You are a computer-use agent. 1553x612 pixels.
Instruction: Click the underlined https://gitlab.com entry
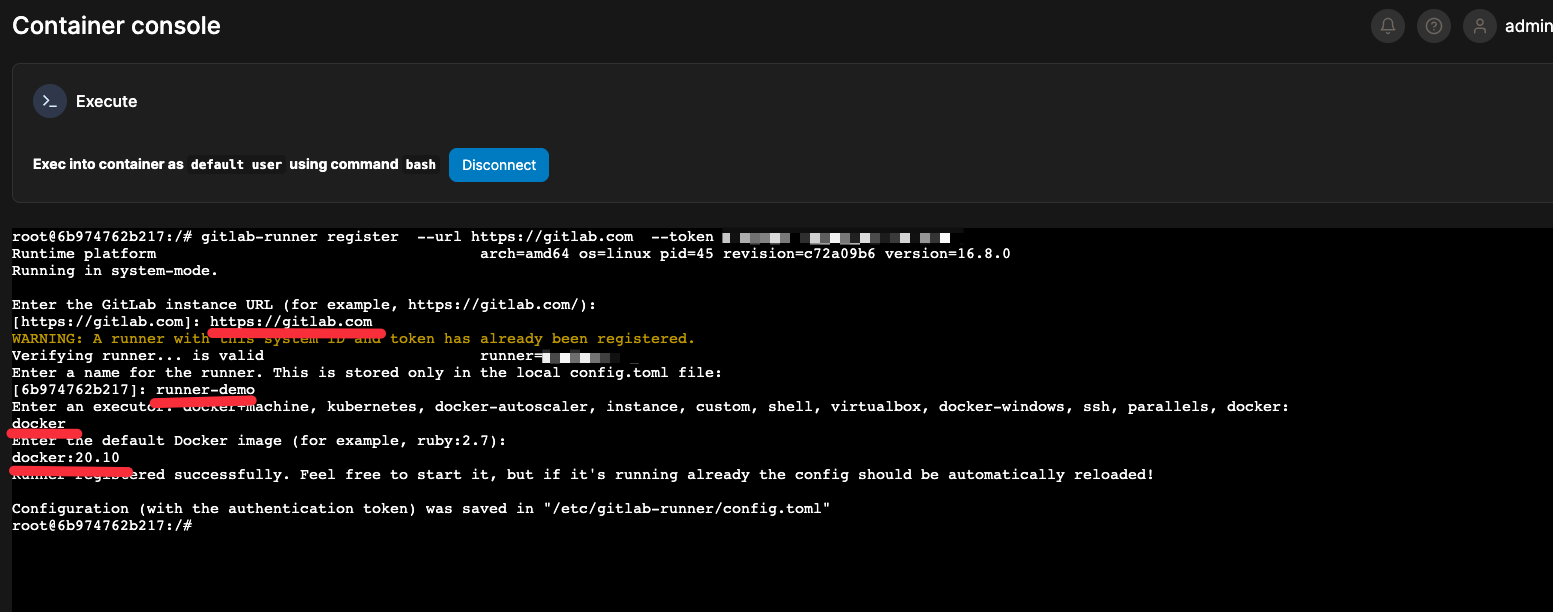291,322
